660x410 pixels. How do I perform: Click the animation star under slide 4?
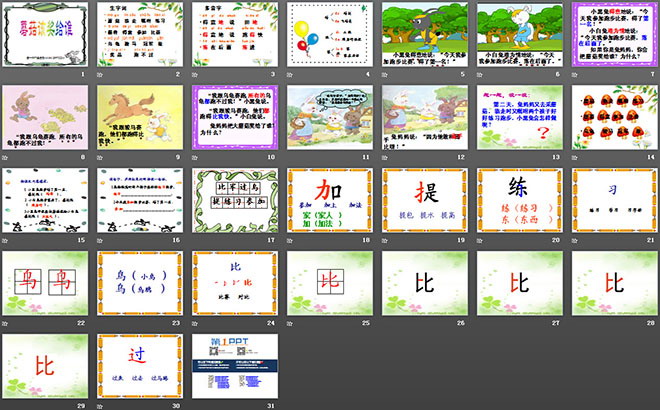click(x=290, y=75)
